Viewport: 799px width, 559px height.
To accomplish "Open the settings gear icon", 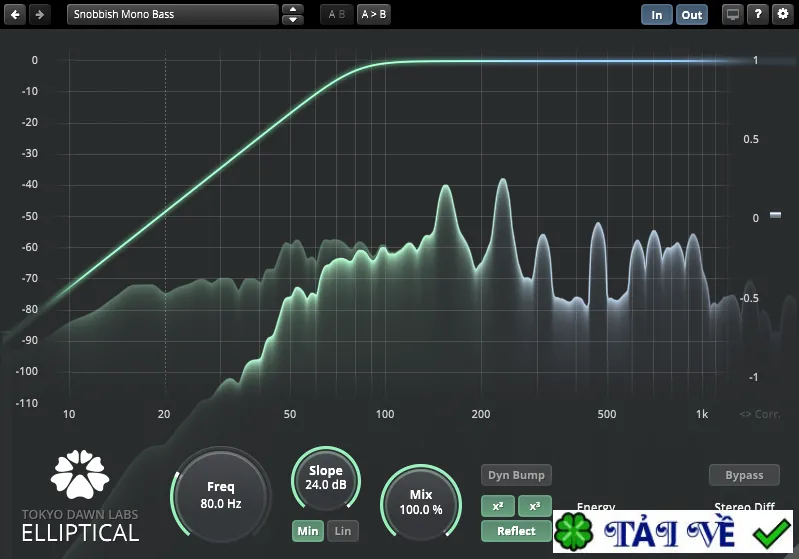I will [x=783, y=14].
